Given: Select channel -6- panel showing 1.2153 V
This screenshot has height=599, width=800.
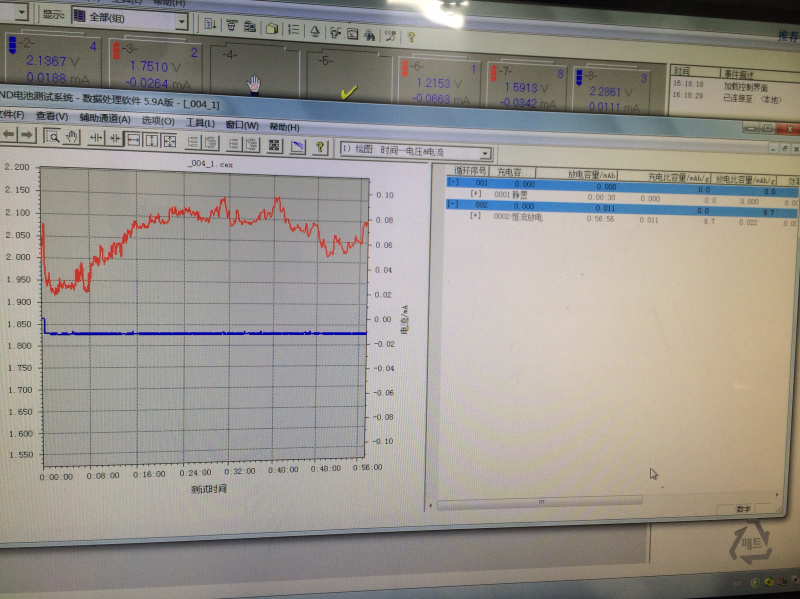Looking at the screenshot, I should (438, 82).
